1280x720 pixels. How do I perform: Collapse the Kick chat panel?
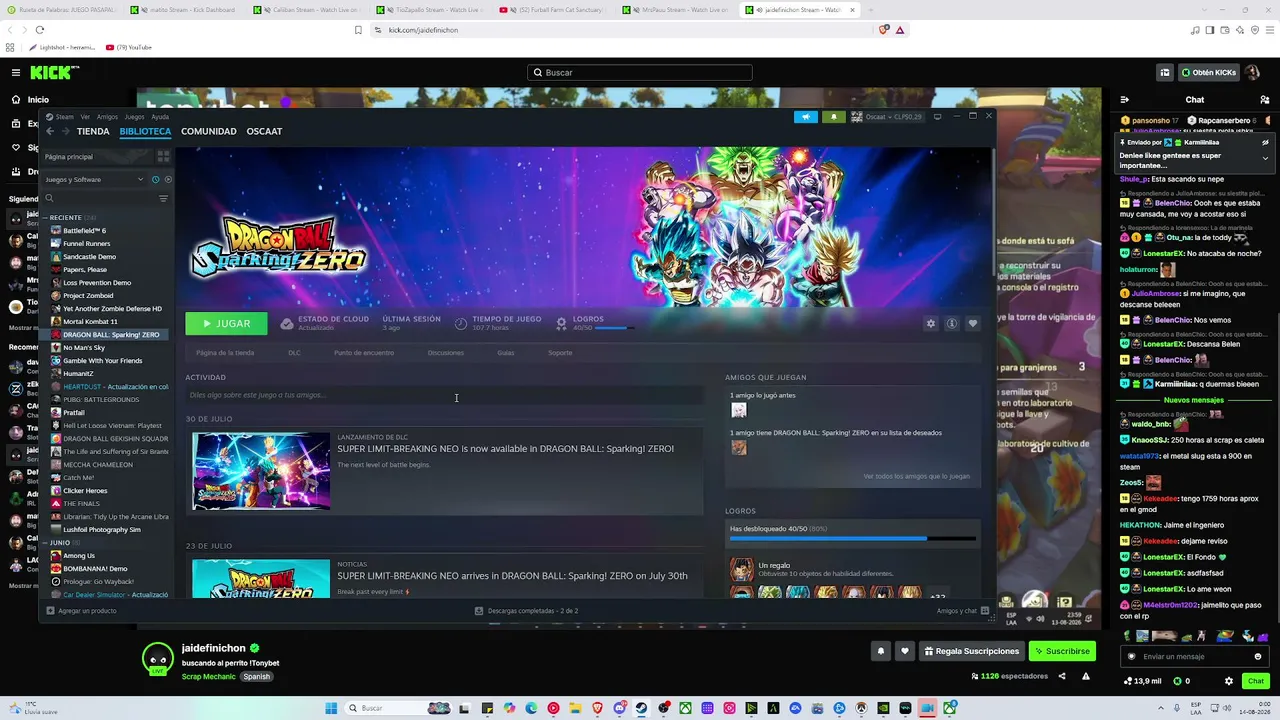pyautogui.click(x=1125, y=100)
